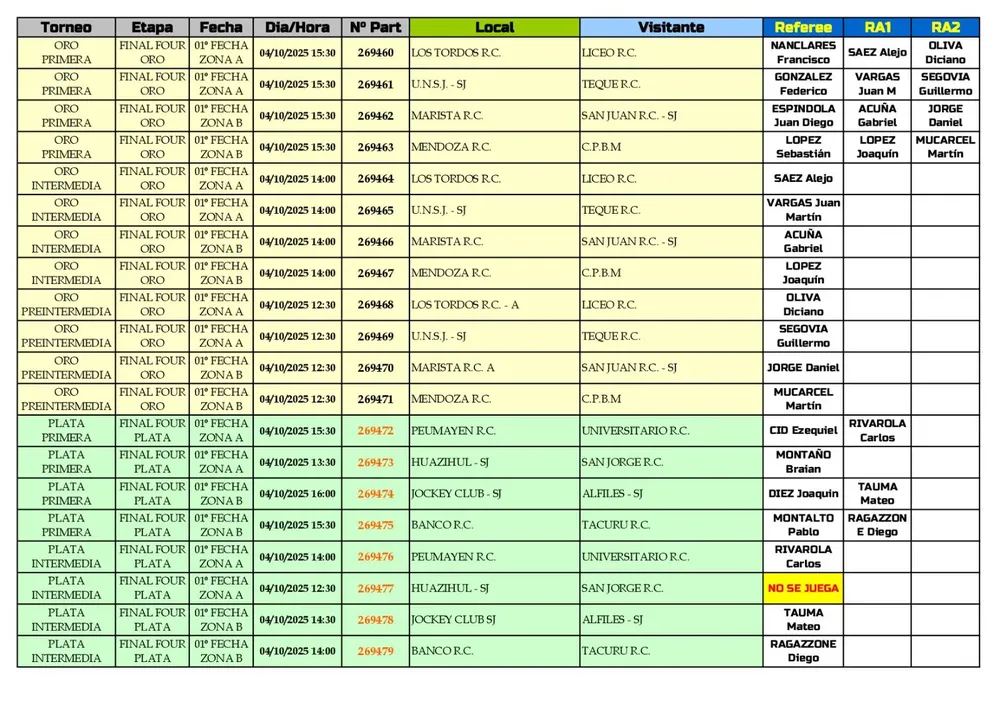Click referee NANCLARES Francisco cell
1000x707 pixels.
pos(803,53)
